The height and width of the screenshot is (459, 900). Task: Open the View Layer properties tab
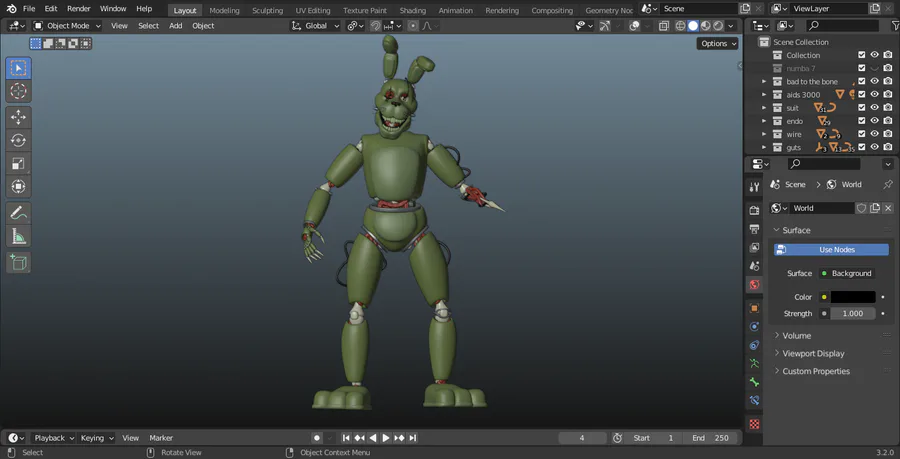(x=754, y=247)
